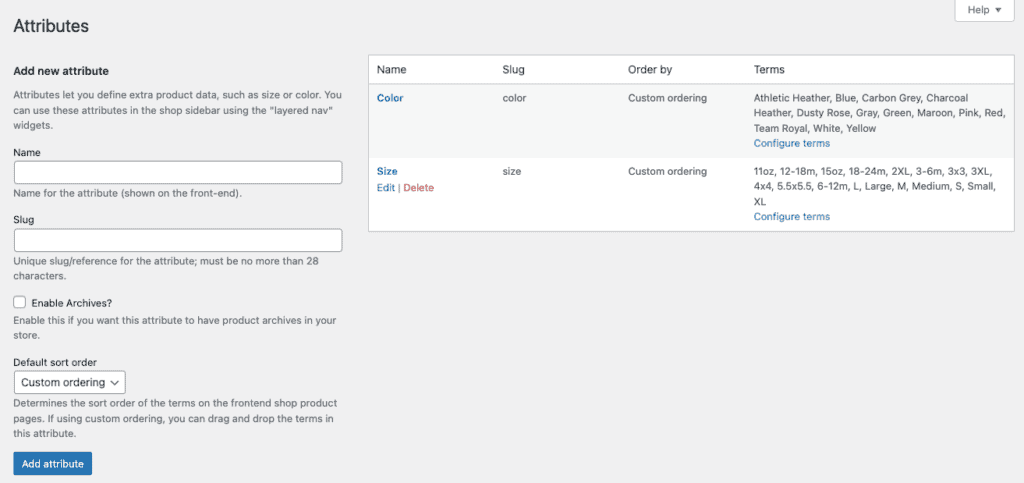The image size is (1024, 483).
Task: Configure terms for the Color attribute
Action: 791,143
